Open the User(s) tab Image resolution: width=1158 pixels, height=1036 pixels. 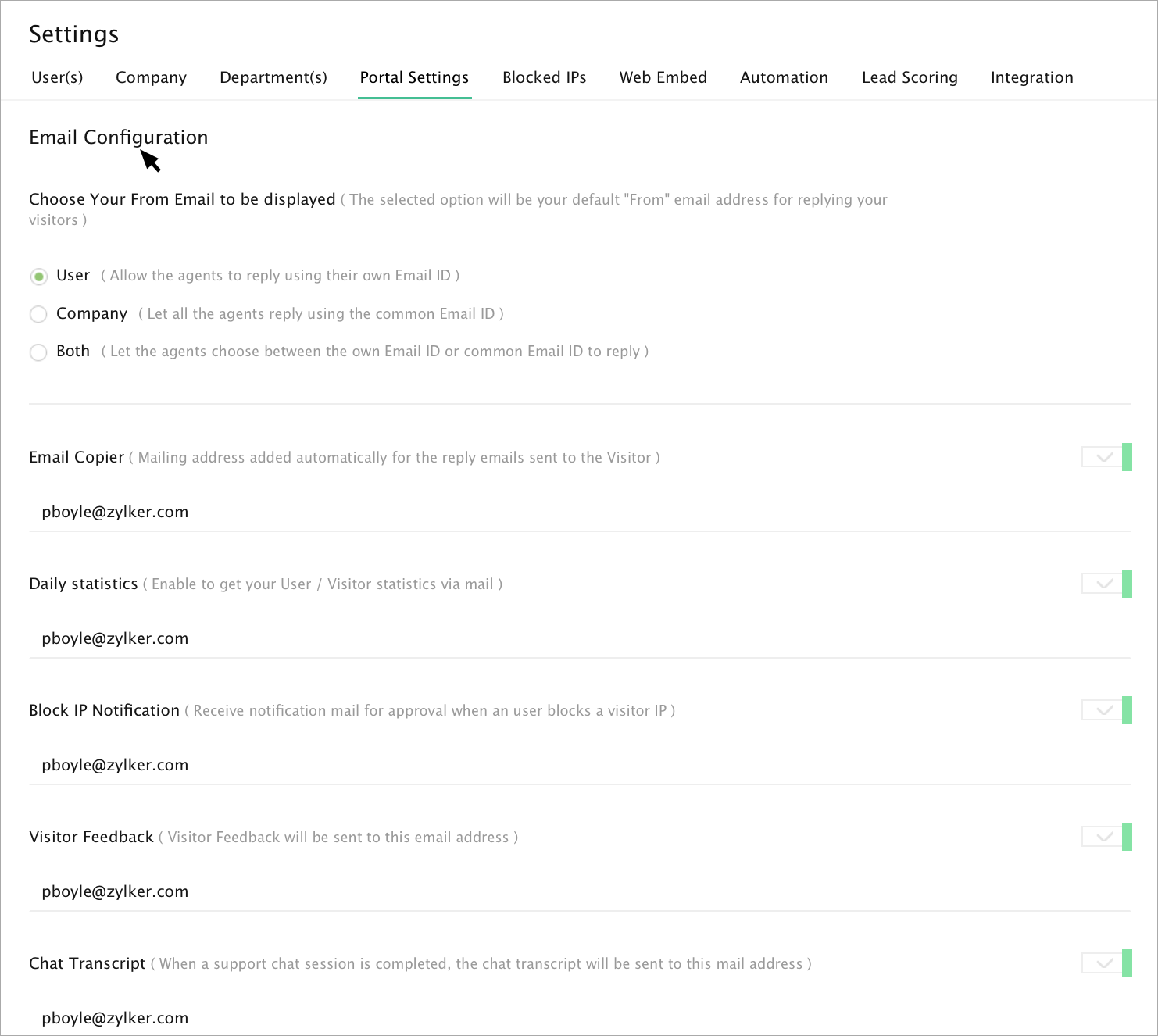[x=57, y=77]
